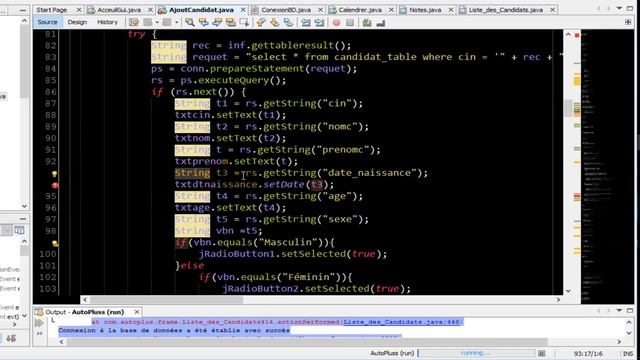Viewport: 640px width, 360px height.
Task: Click line 93 'date_naissance' string in code
Action: coord(369,173)
